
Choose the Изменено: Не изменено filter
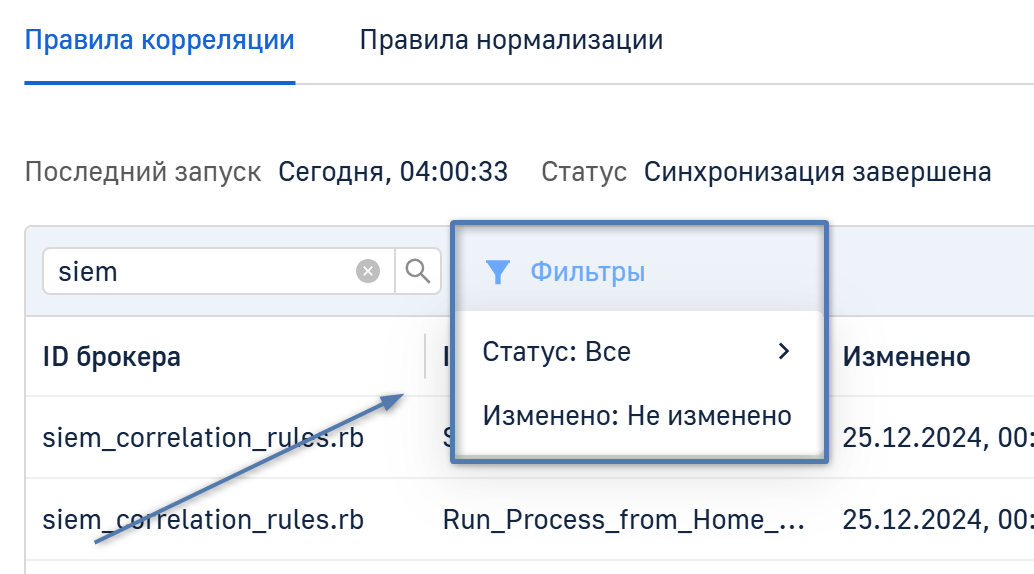(637, 416)
